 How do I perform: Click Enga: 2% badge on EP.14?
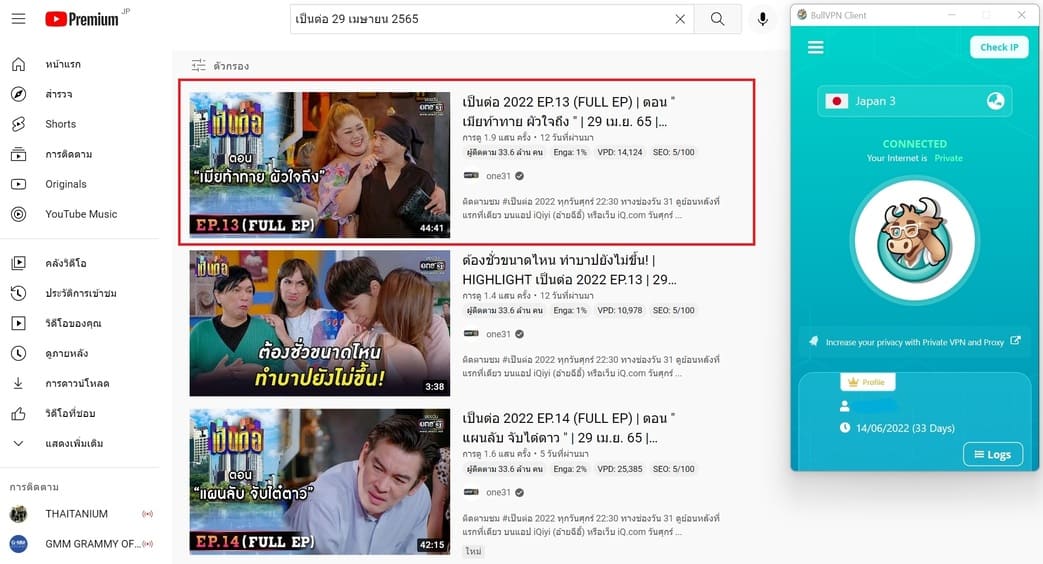570,469
